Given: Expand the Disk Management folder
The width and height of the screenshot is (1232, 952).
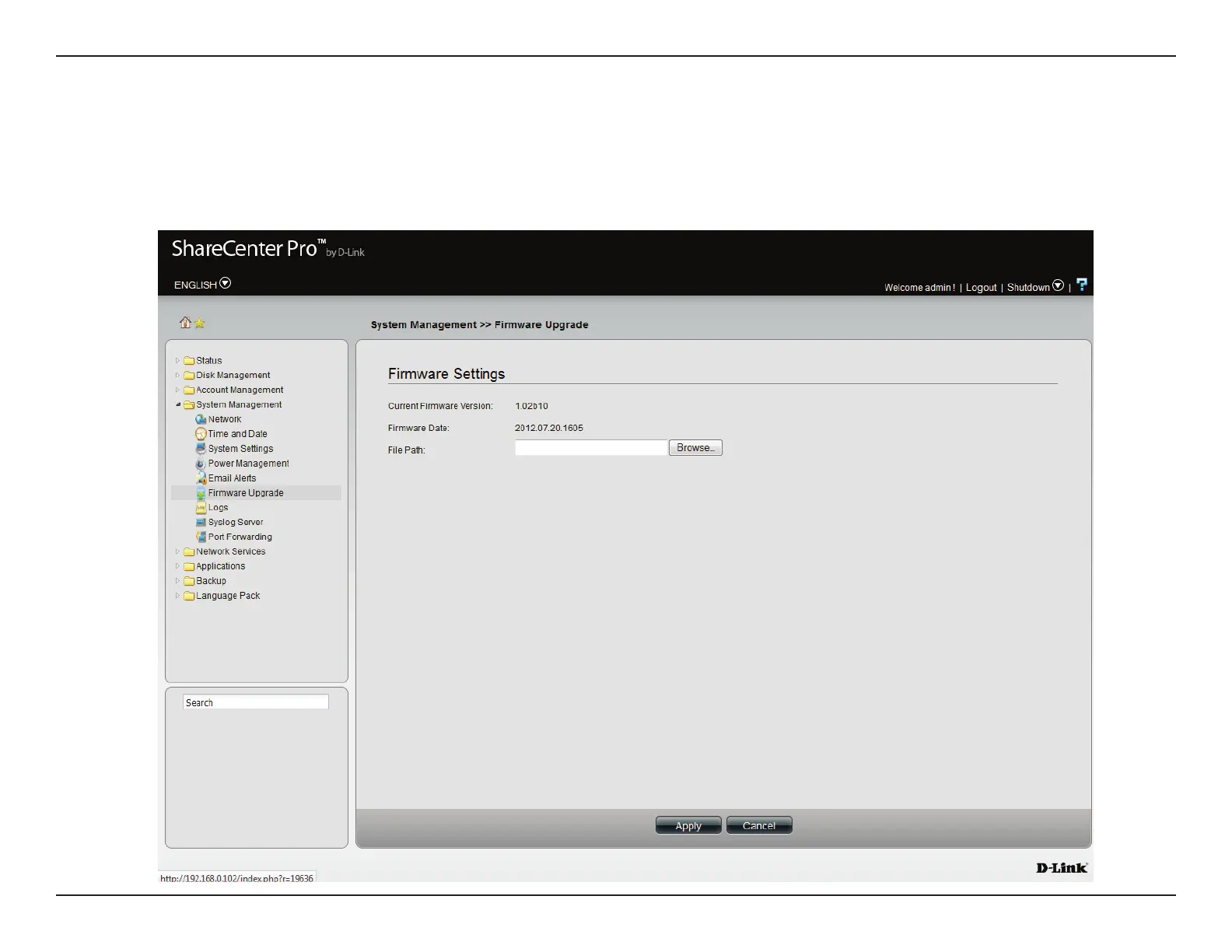Looking at the screenshot, I should pyautogui.click(x=177, y=376).
